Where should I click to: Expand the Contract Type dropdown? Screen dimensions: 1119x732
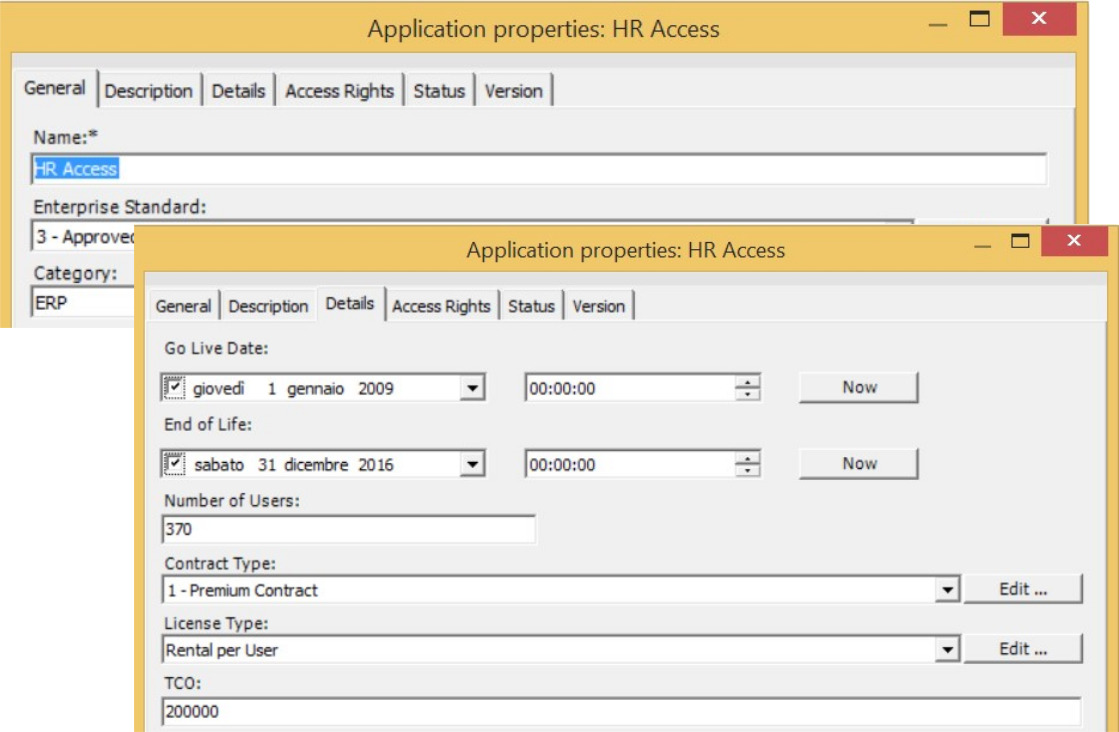tap(947, 590)
